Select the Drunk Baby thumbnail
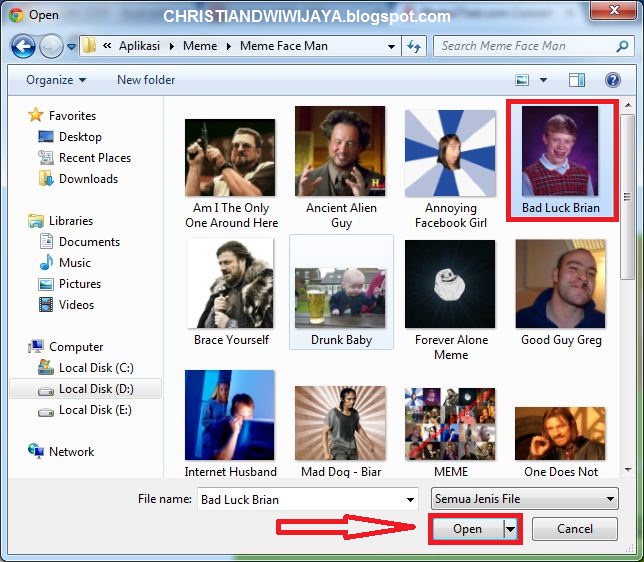The image size is (644, 562). coord(340,297)
